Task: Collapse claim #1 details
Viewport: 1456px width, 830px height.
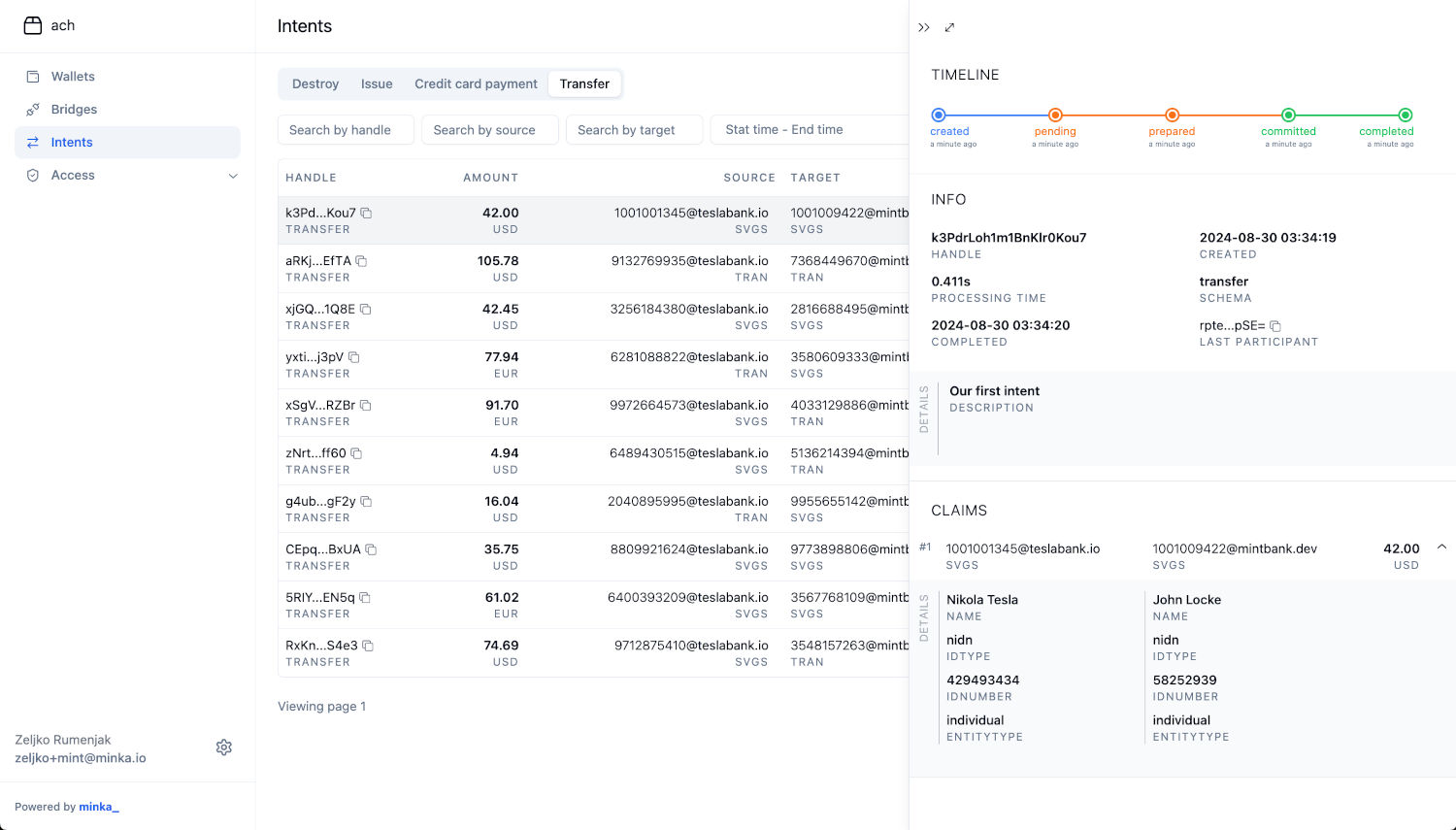Action: 1442,547
